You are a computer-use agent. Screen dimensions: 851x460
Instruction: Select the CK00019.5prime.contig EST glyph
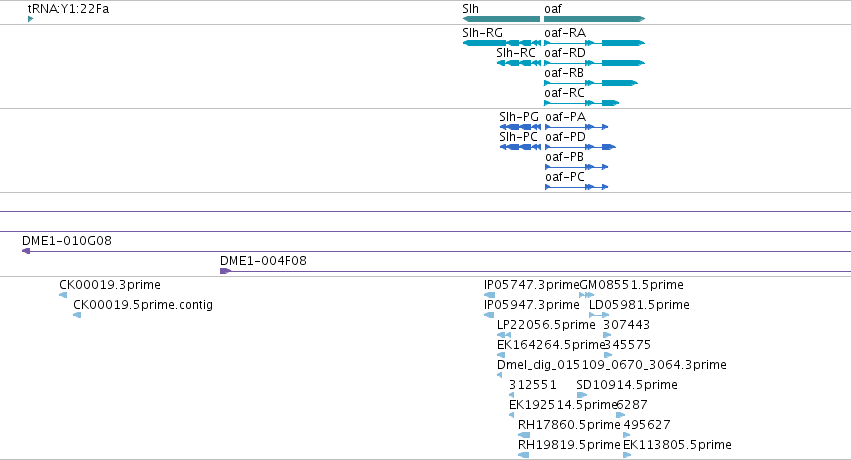click(x=77, y=315)
